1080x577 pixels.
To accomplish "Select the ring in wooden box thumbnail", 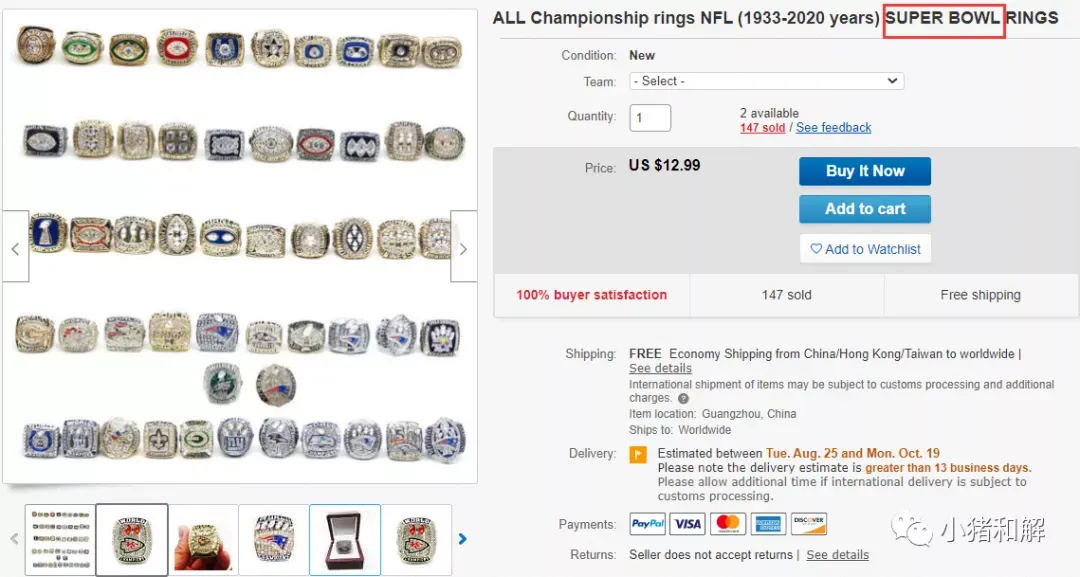I will pos(345,540).
